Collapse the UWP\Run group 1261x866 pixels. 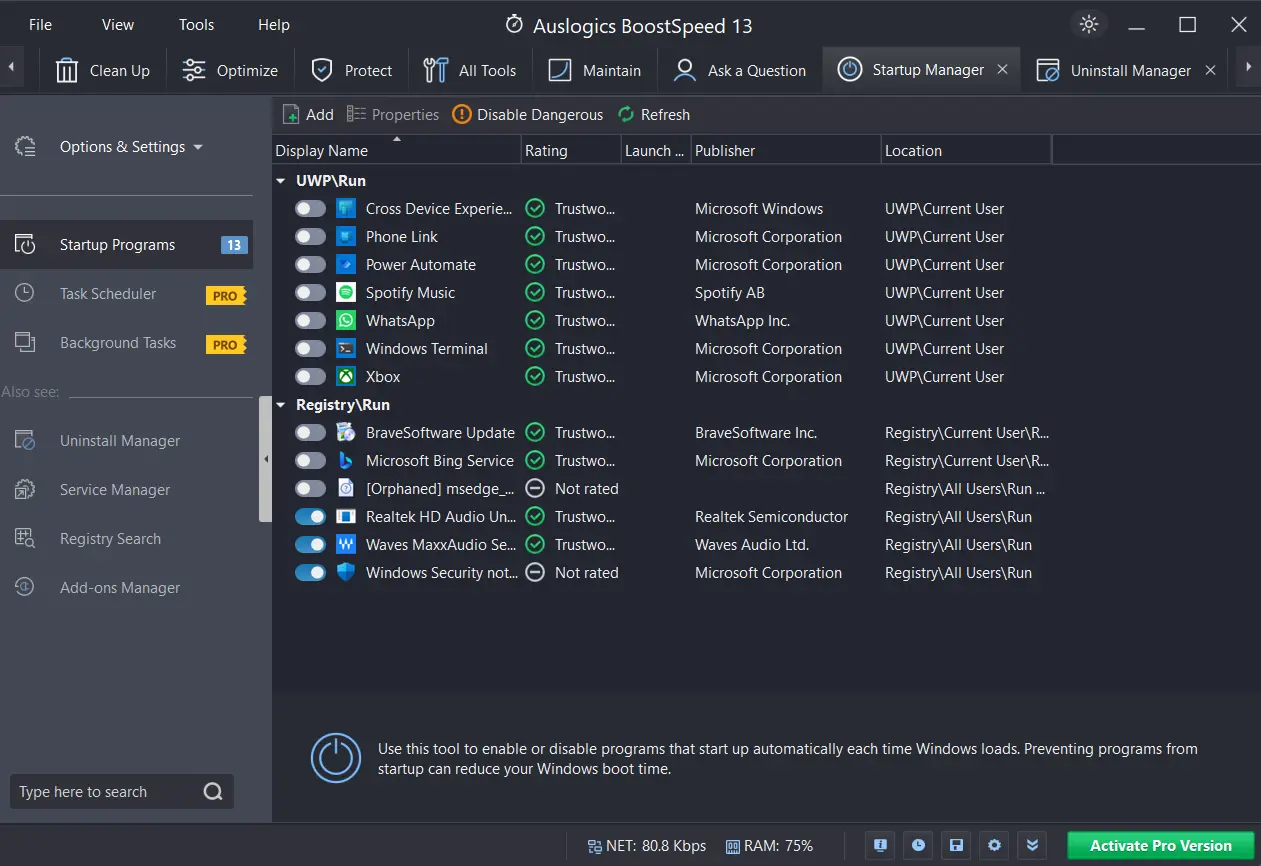point(280,181)
